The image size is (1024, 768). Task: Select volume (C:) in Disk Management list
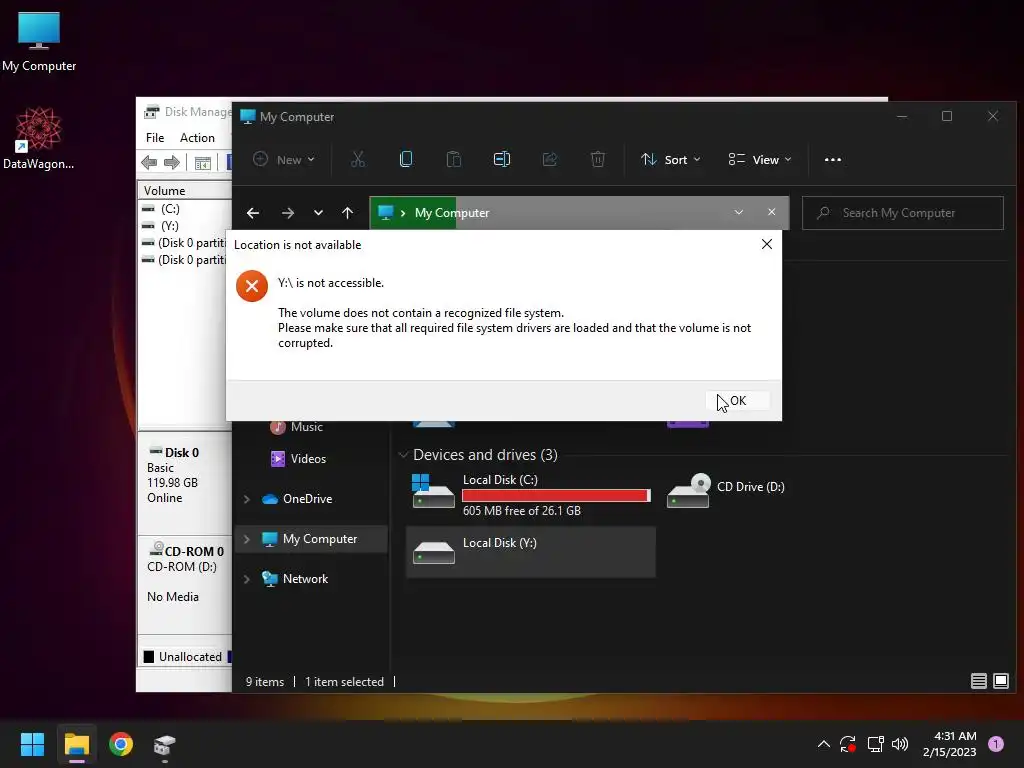point(170,209)
